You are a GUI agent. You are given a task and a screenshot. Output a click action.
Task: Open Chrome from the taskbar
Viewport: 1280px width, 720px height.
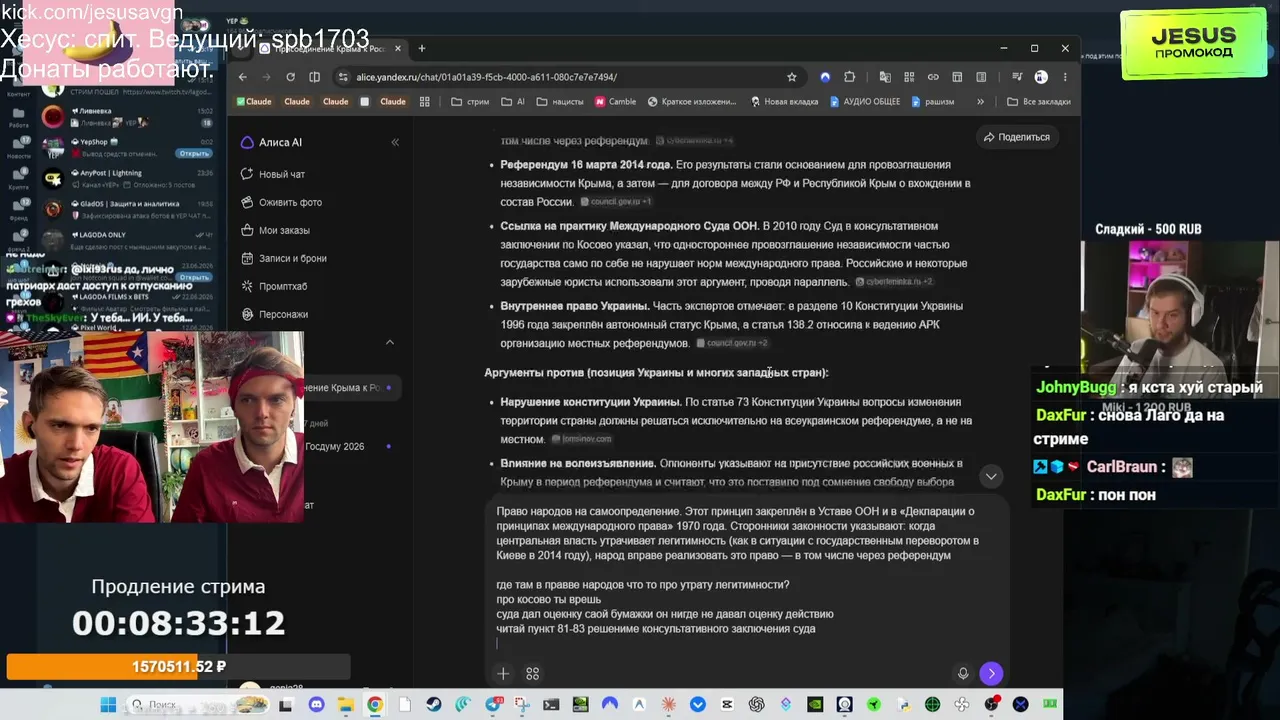coord(375,705)
